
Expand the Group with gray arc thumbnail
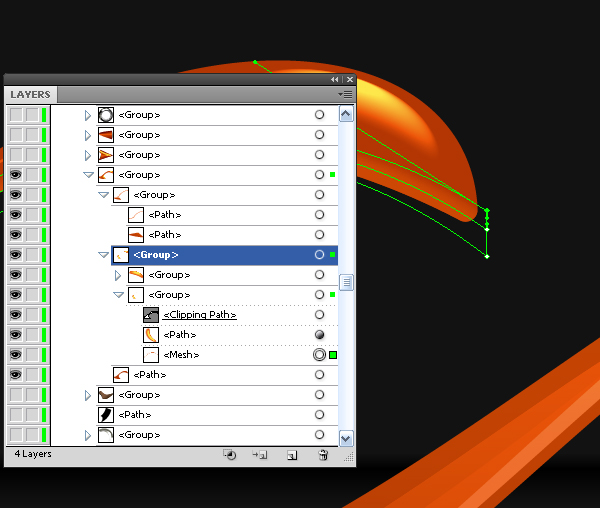[88, 435]
